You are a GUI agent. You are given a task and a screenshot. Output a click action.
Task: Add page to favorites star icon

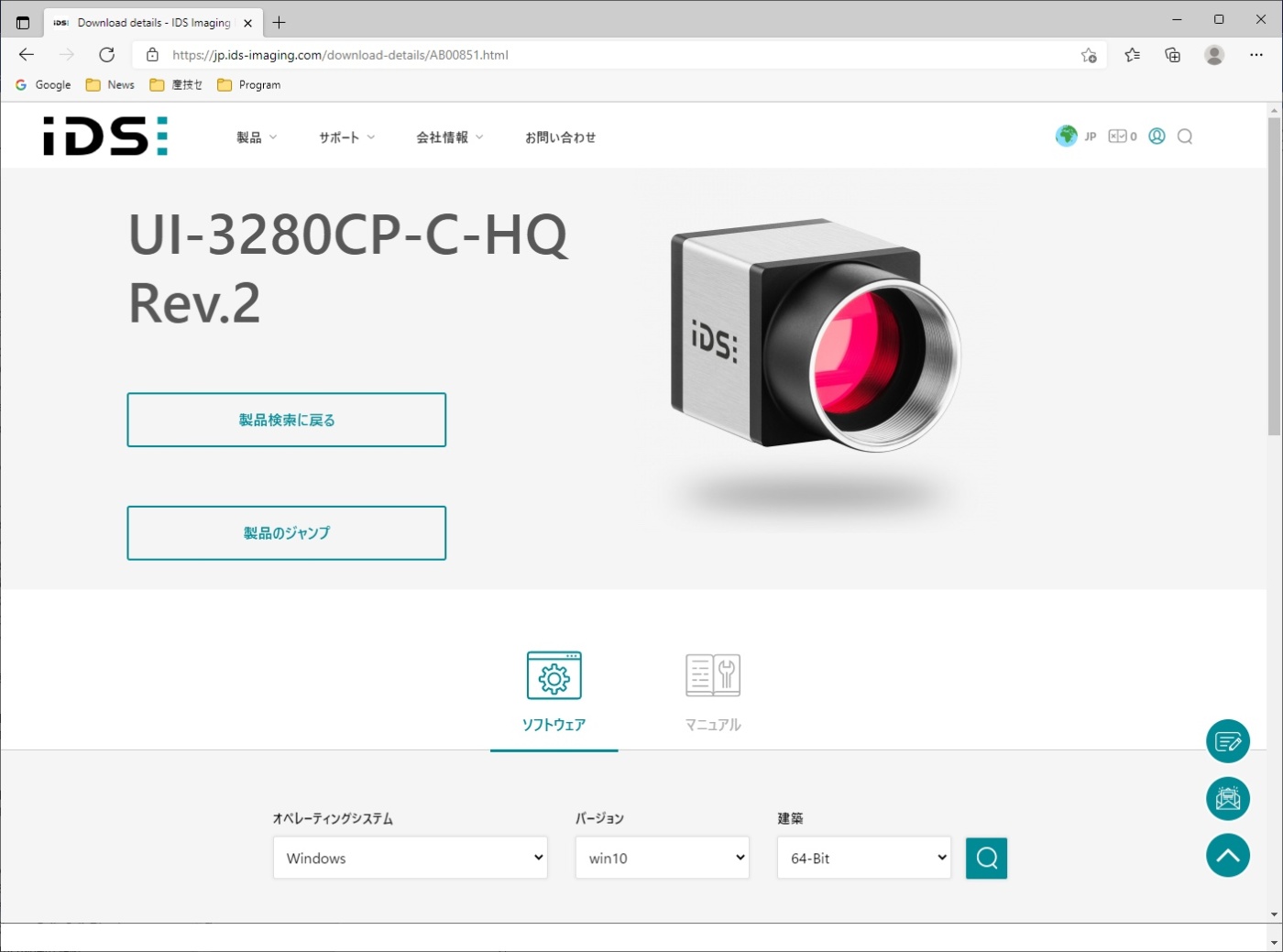(x=1089, y=55)
